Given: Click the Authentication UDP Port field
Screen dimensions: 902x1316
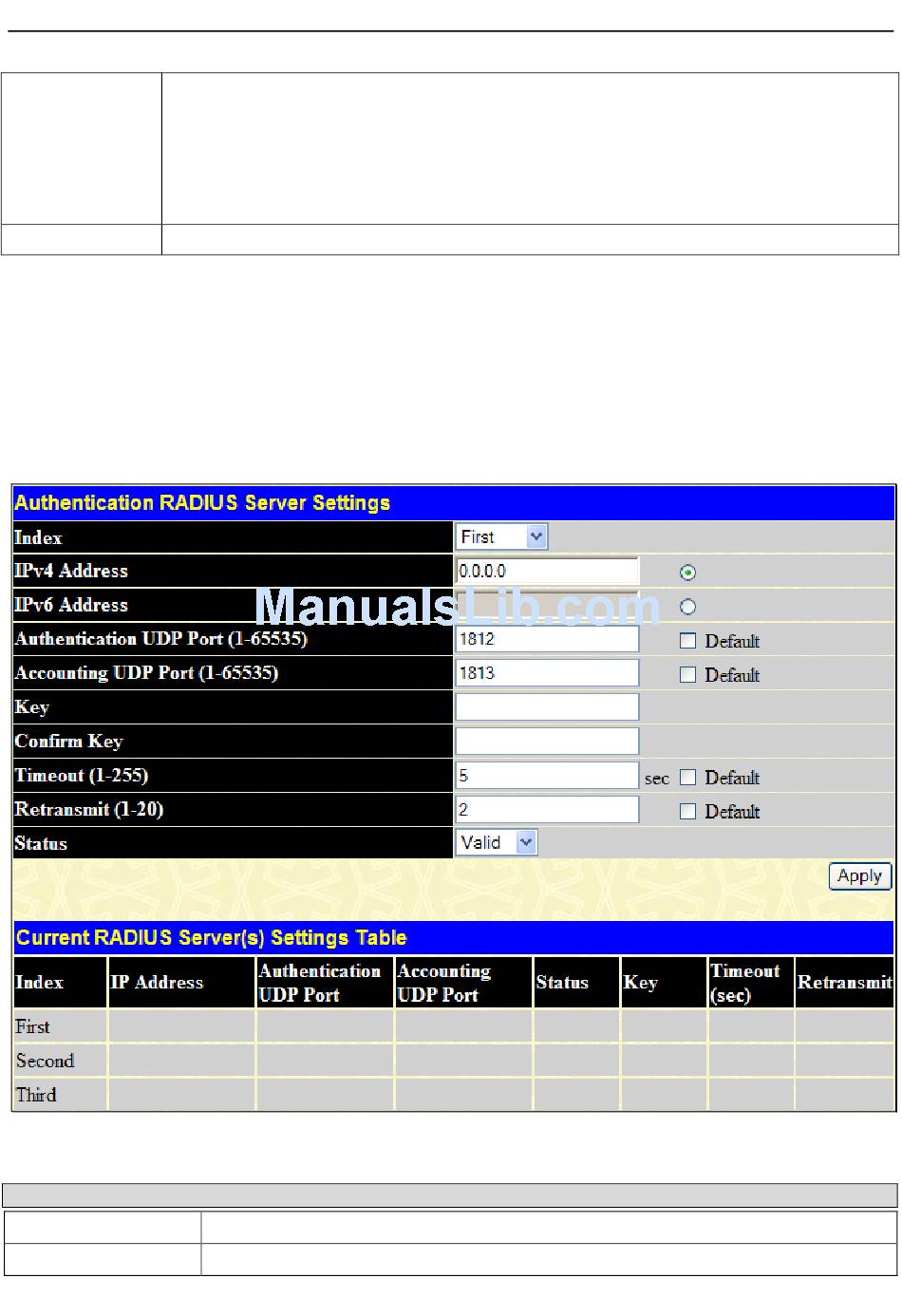Looking at the screenshot, I should click(x=547, y=639).
